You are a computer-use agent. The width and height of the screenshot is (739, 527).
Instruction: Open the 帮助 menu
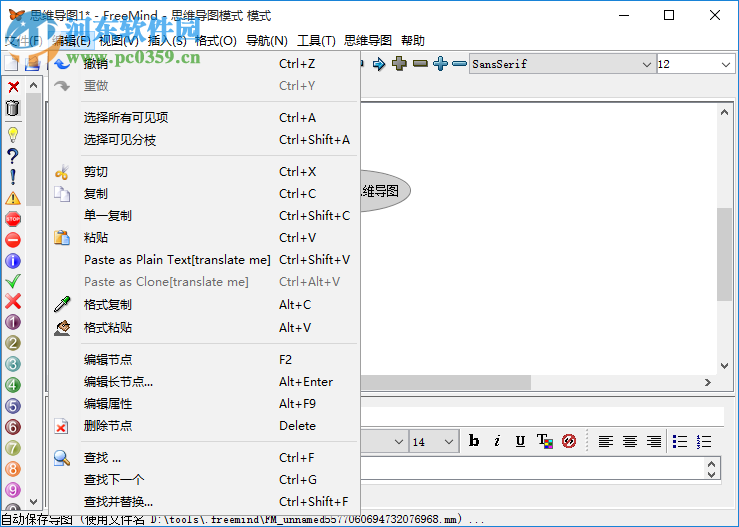click(413, 41)
